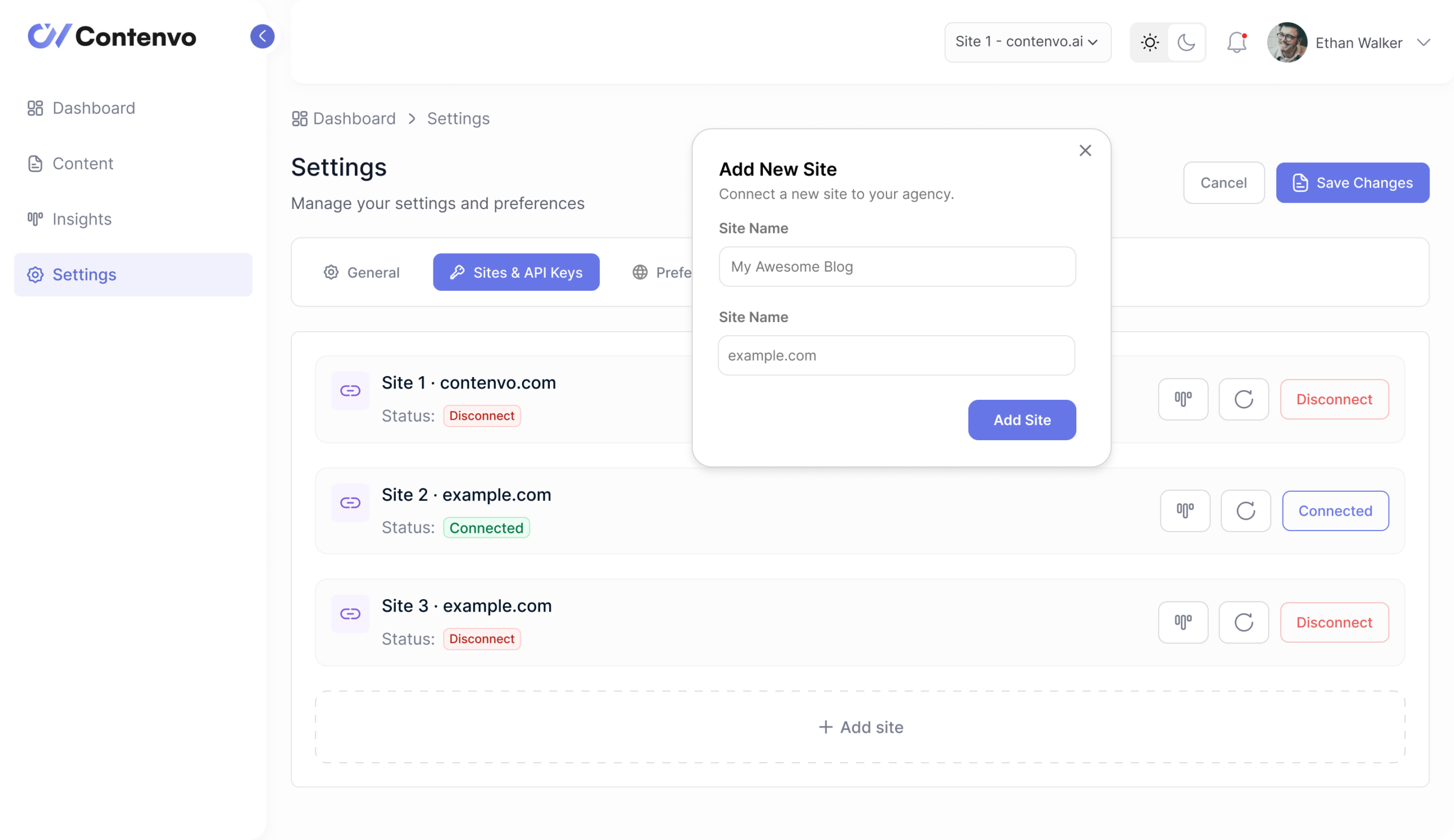Open stats for Site 1 contenvo.com

pos(1183,399)
